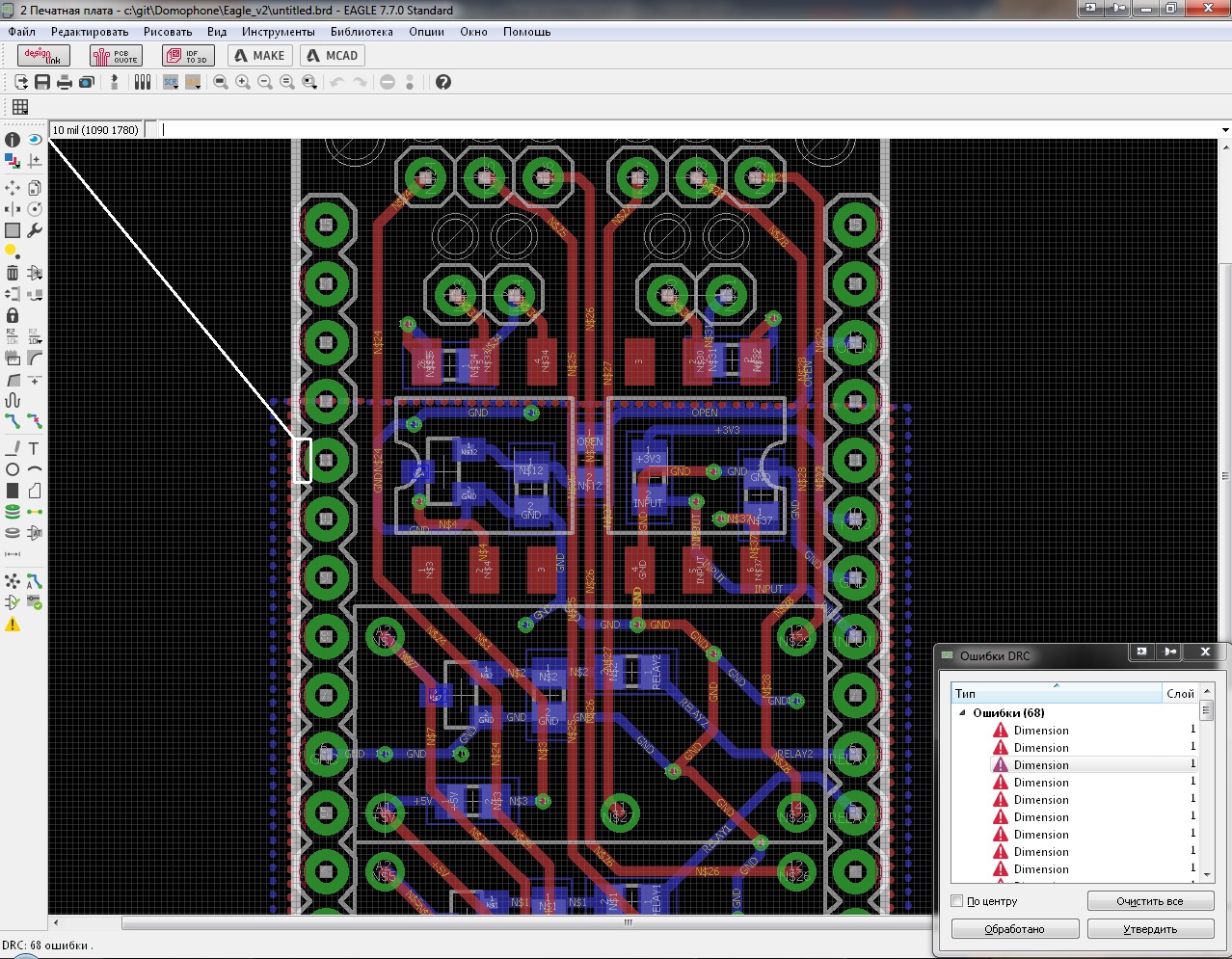Sort errors by the 'Тип' column header
This screenshot has width=1232, height=959.
[x=1056, y=693]
